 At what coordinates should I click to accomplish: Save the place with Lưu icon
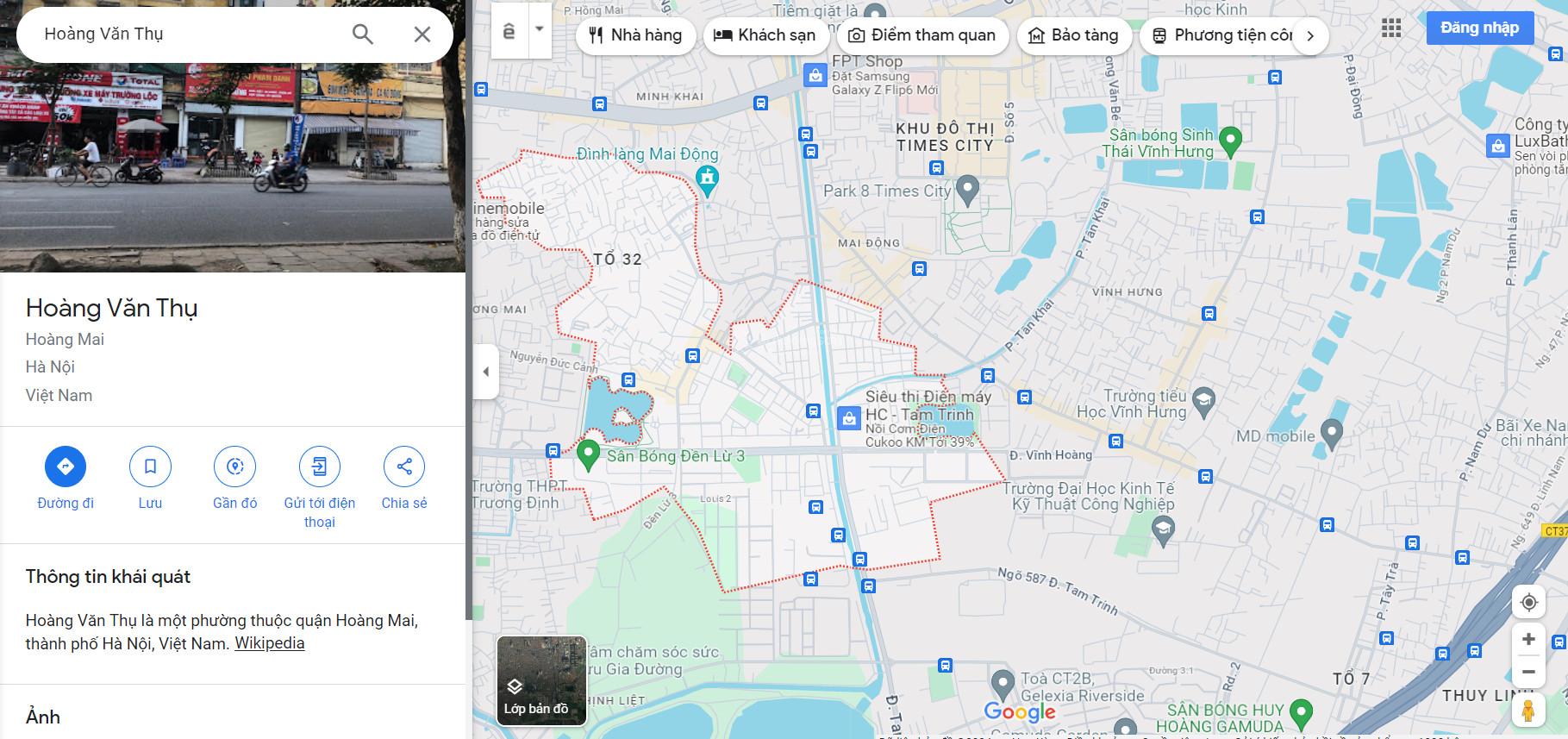[150, 467]
